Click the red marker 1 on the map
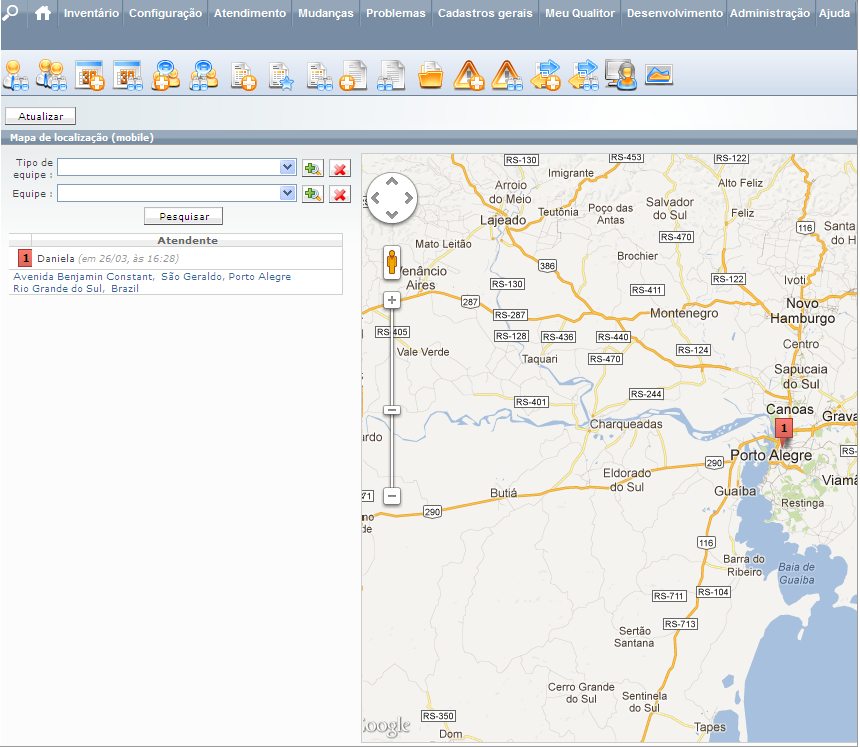The width and height of the screenshot is (860, 747). click(x=785, y=429)
